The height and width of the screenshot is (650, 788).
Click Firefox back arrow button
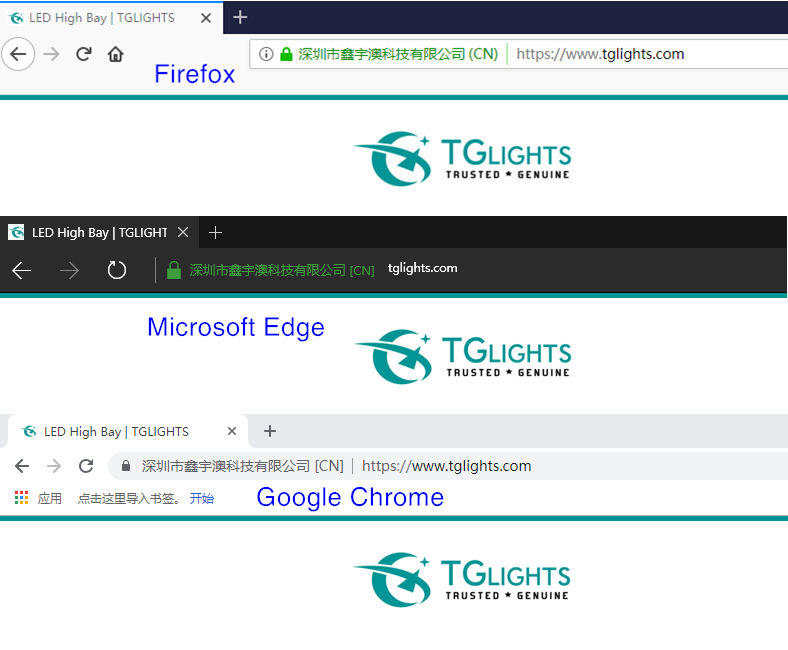pos(19,54)
